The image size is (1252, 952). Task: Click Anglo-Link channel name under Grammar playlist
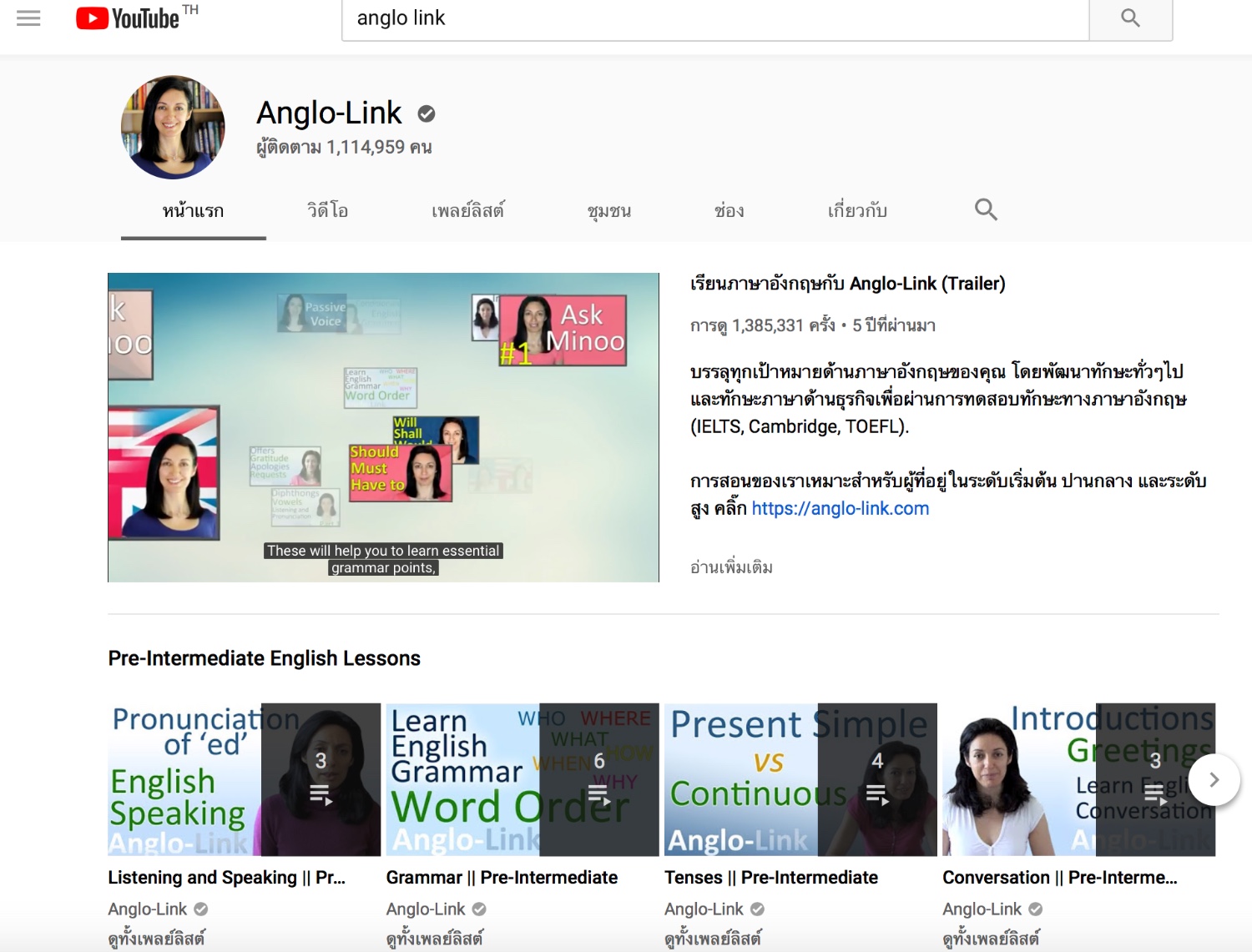(x=426, y=909)
